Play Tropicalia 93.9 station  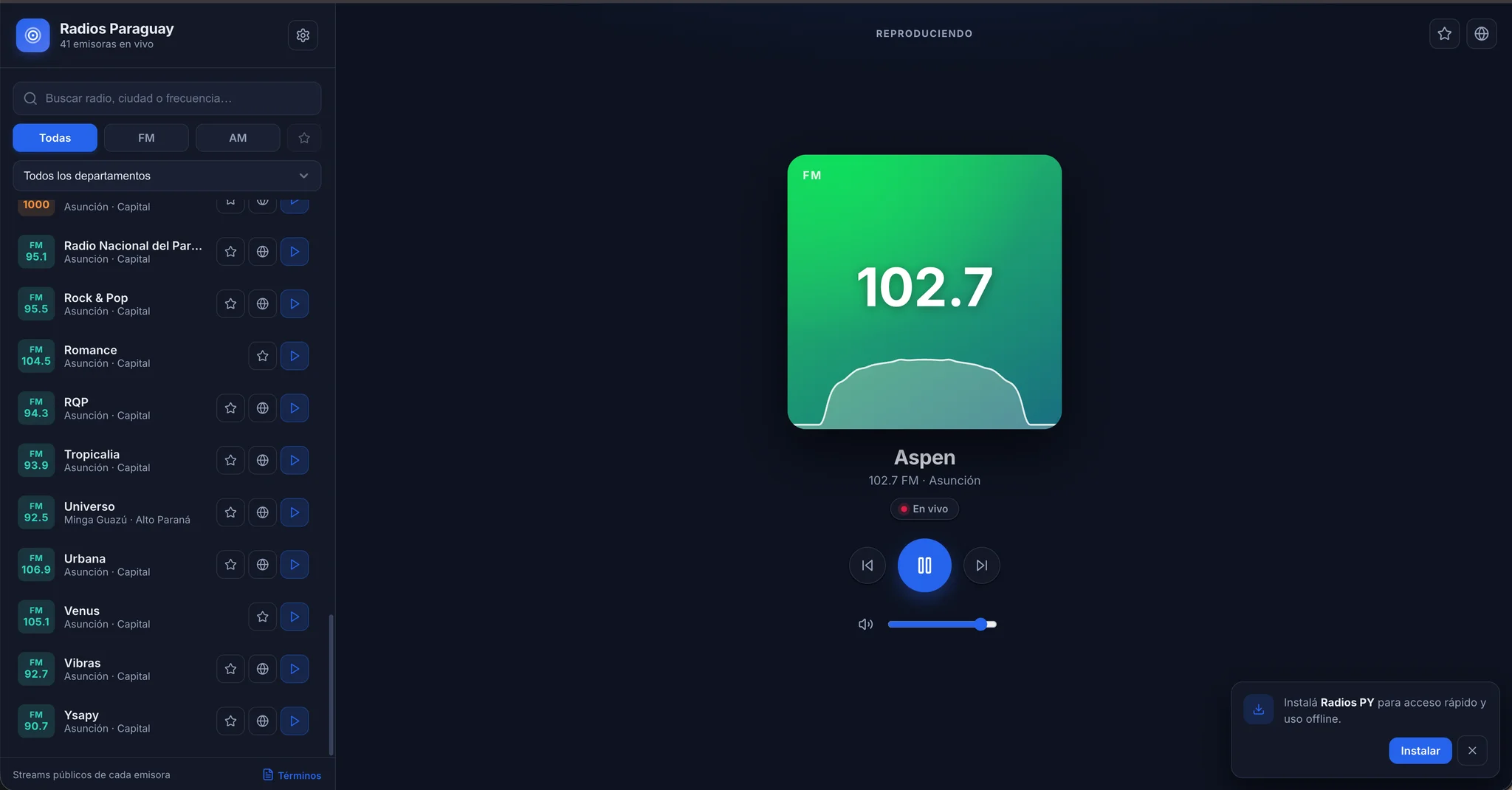click(295, 460)
